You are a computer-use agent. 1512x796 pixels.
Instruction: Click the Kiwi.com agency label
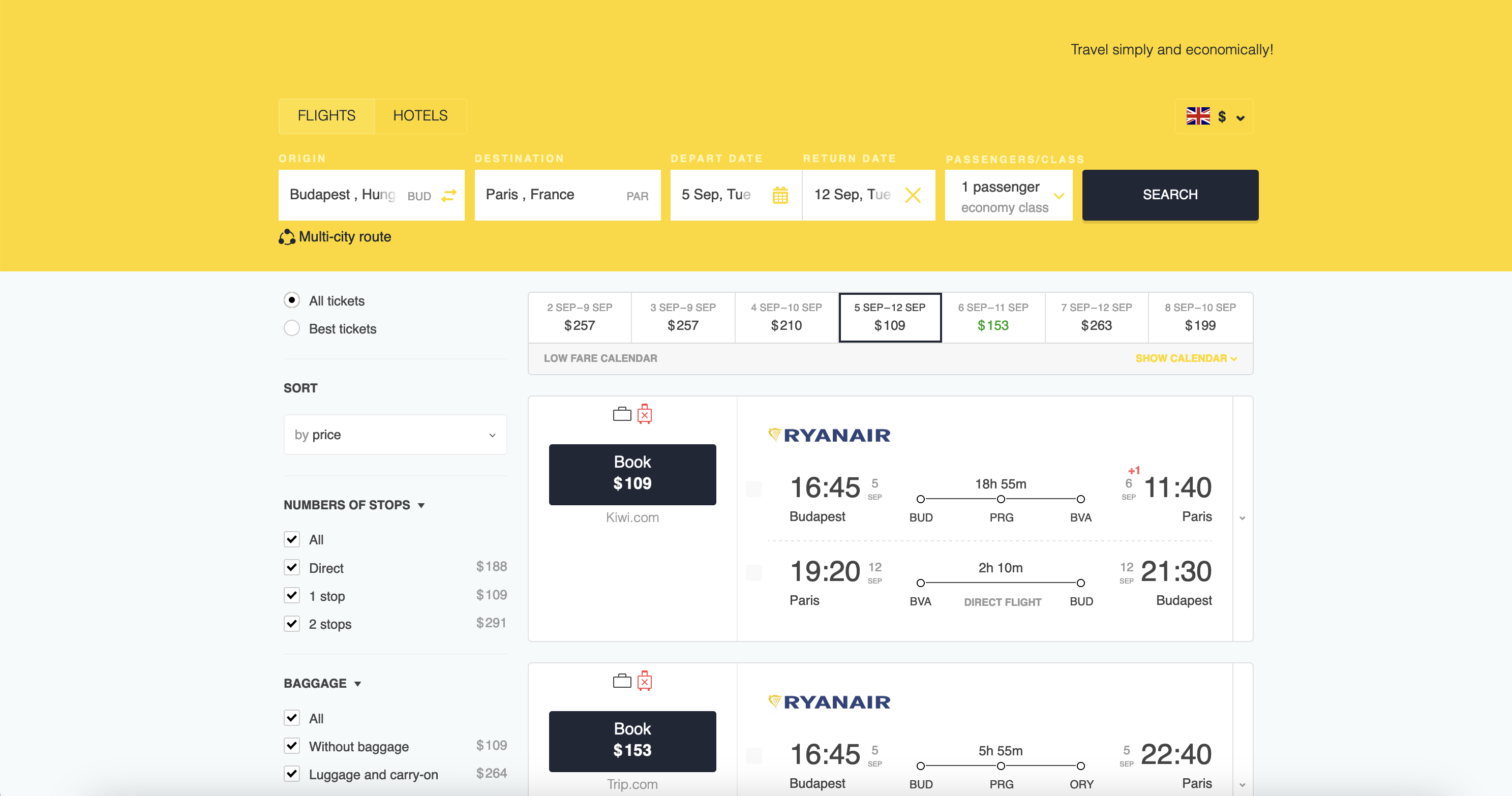coord(632,517)
